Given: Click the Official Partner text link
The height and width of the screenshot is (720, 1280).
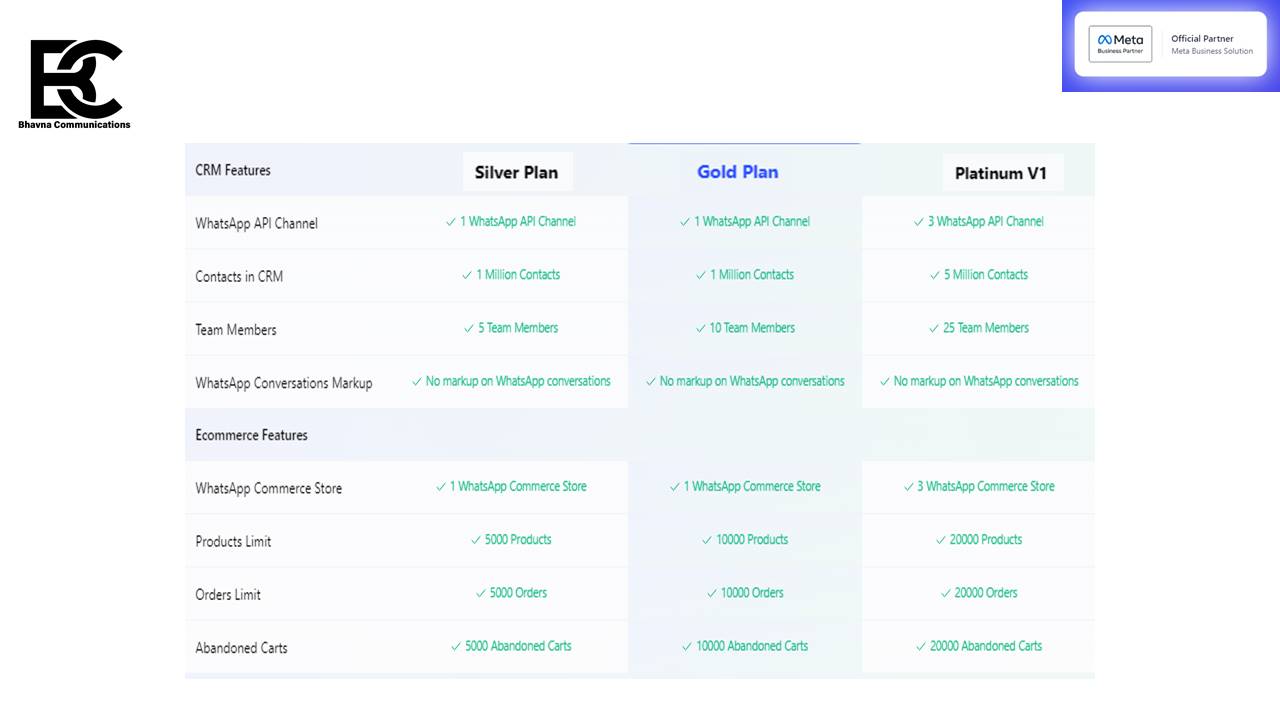Looking at the screenshot, I should pos(1202,39).
